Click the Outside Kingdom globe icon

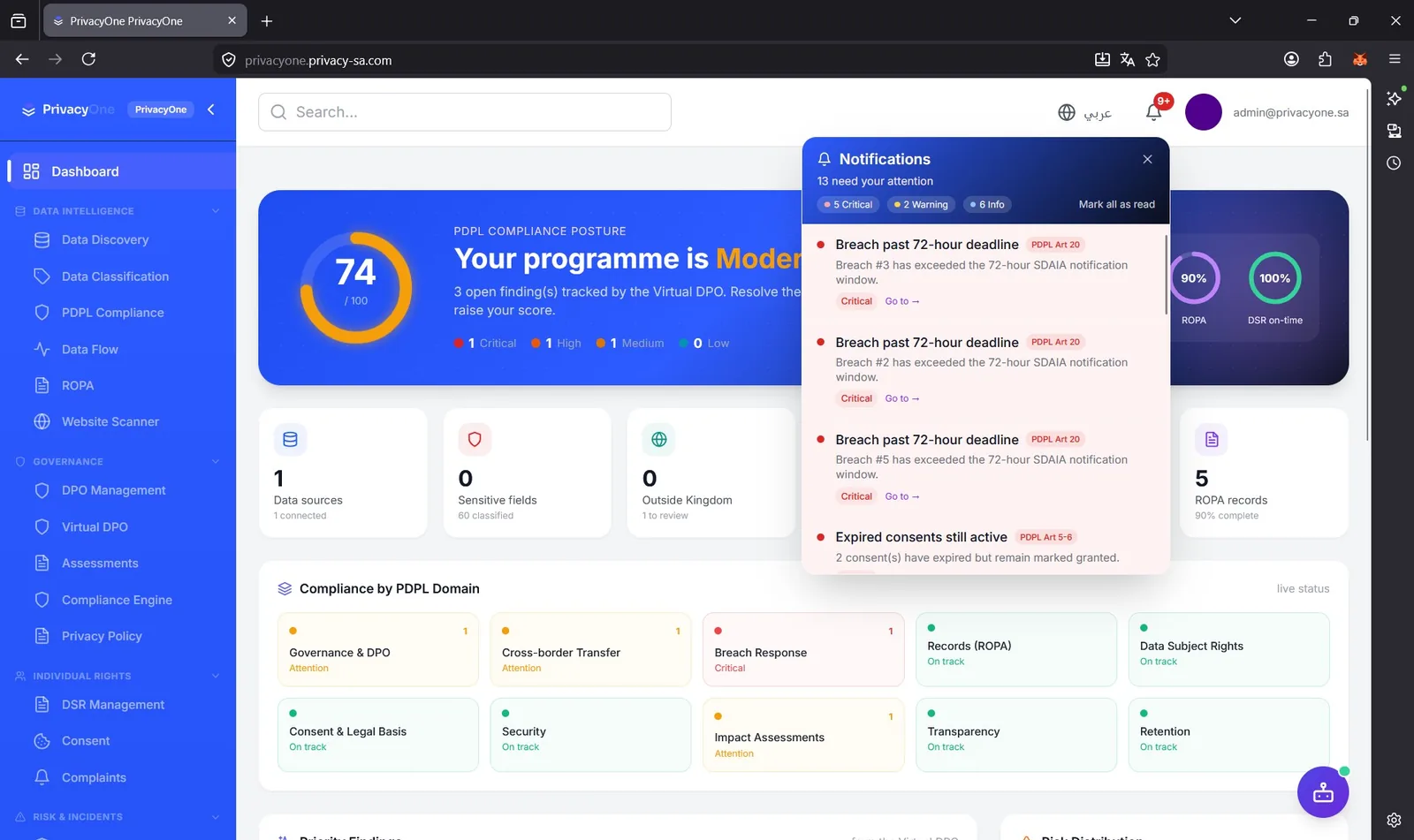click(658, 439)
